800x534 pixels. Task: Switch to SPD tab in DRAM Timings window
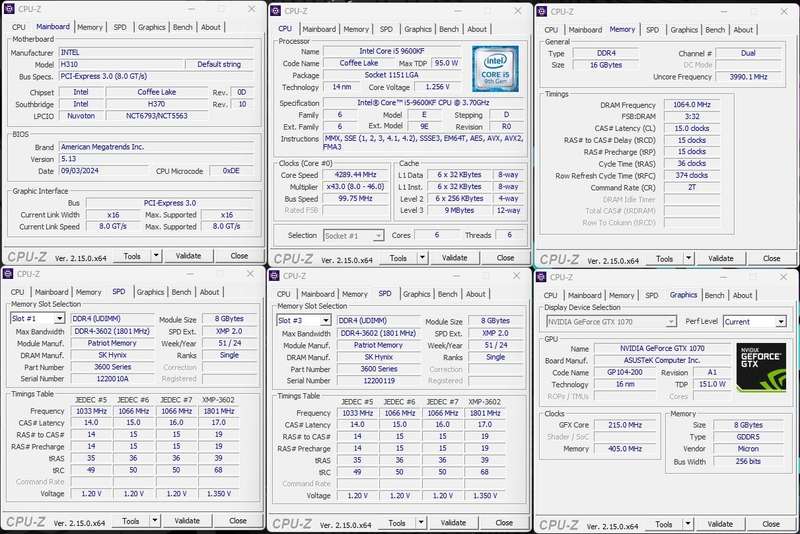[653, 30]
